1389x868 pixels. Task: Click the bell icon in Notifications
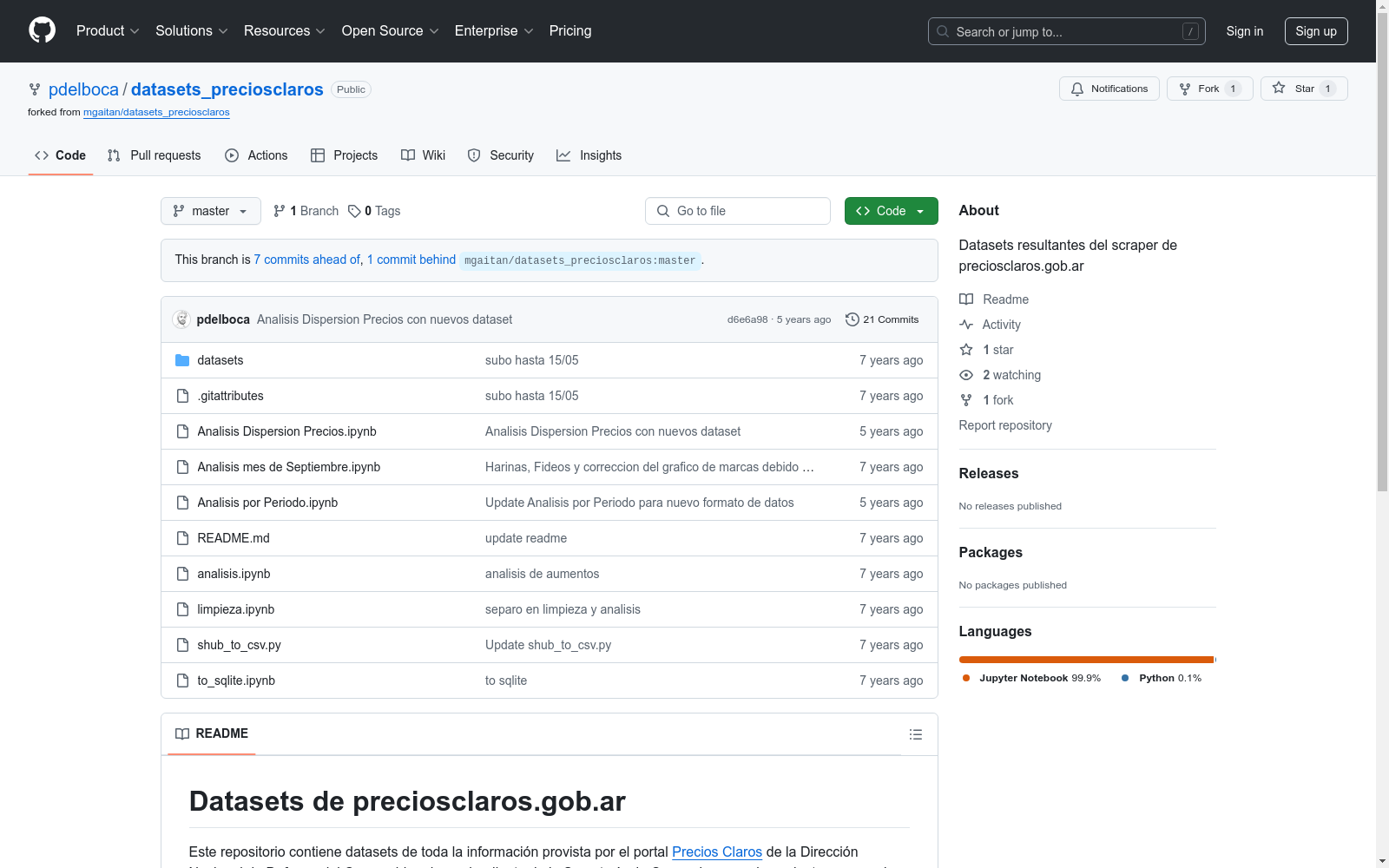pyautogui.click(x=1077, y=89)
